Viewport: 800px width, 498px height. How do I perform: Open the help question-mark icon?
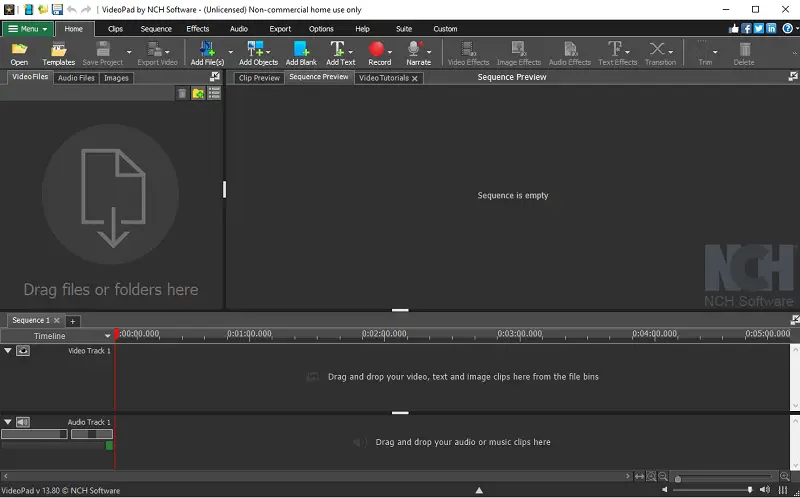click(x=787, y=29)
